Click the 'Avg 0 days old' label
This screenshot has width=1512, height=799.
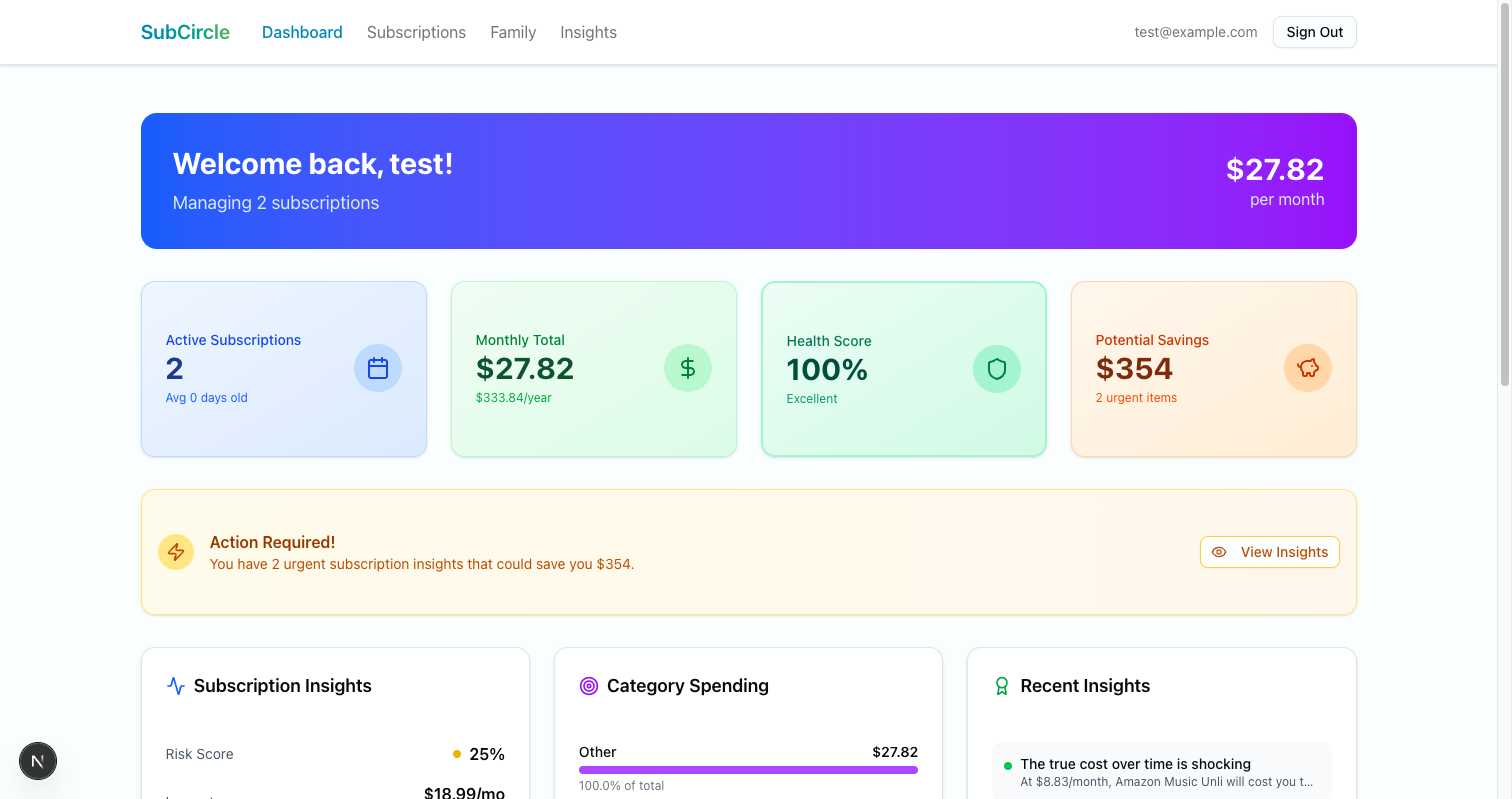tap(207, 398)
